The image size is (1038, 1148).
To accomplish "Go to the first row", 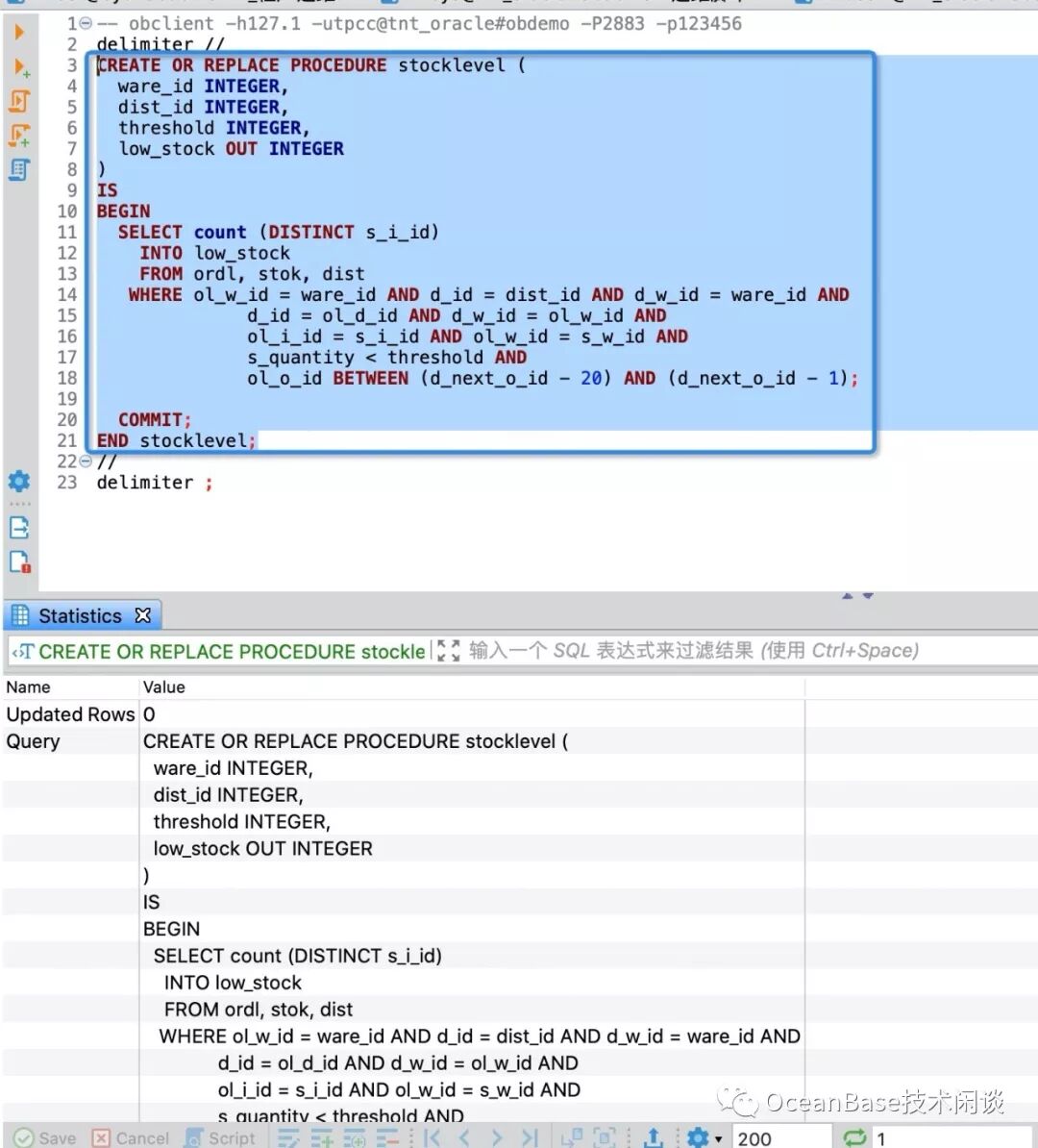I will (432, 1137).
